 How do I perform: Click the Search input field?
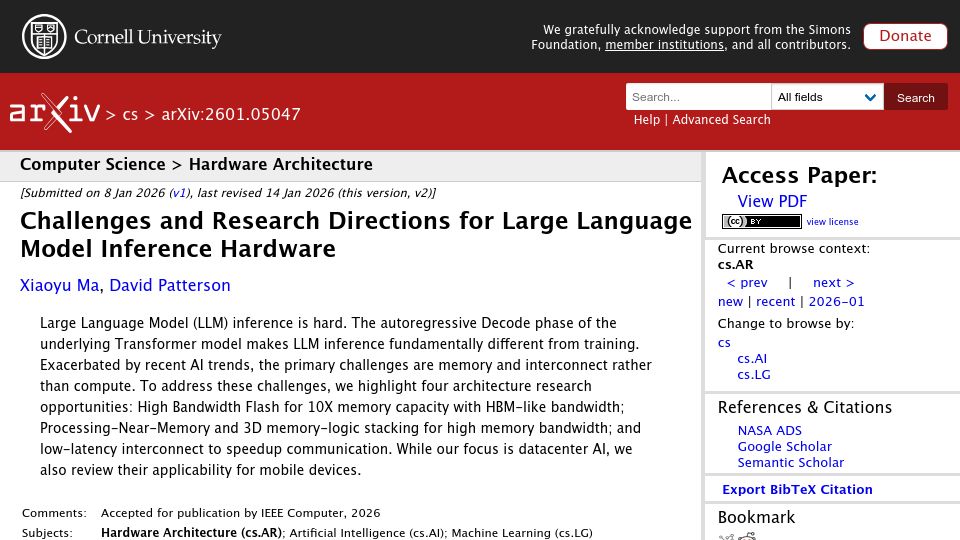pyautogui.click(x=699, y=97)
